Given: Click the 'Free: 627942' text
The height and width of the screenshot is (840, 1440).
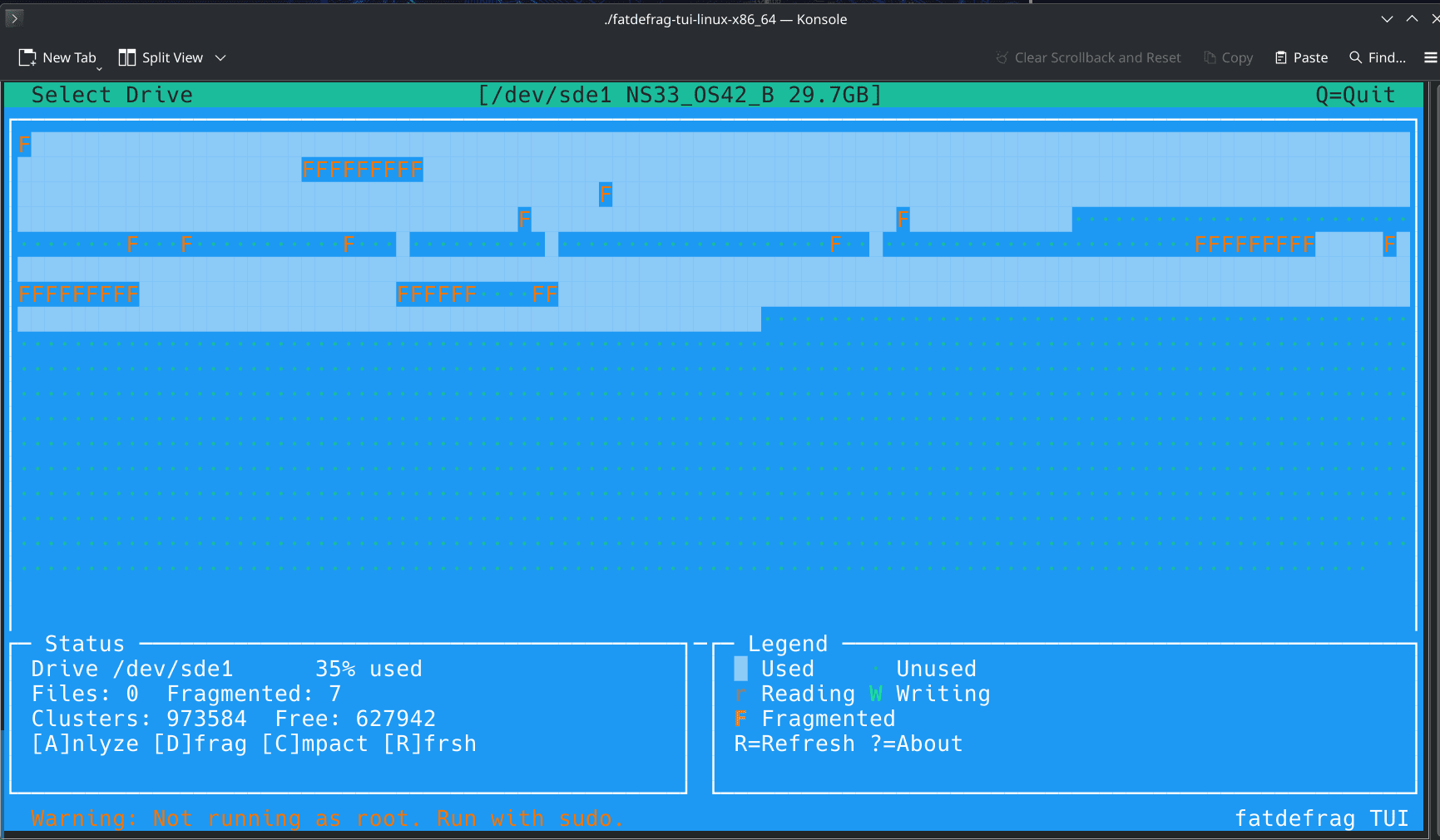Looking at the screenshot, I should click(355, 719).
